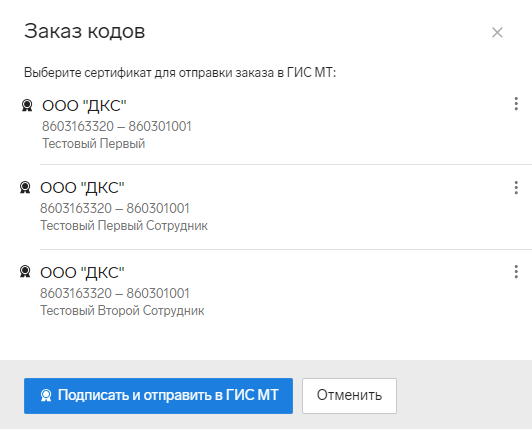532x429 pixels.
Task: Choose certificate owner Тестовый Первый Сотрудник
Action: (124, 226)
